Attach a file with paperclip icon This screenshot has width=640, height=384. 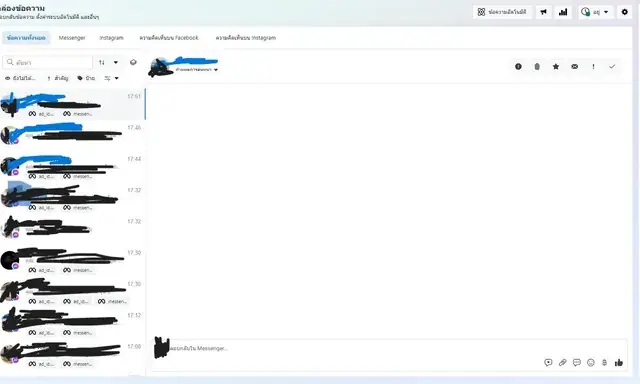562,362
